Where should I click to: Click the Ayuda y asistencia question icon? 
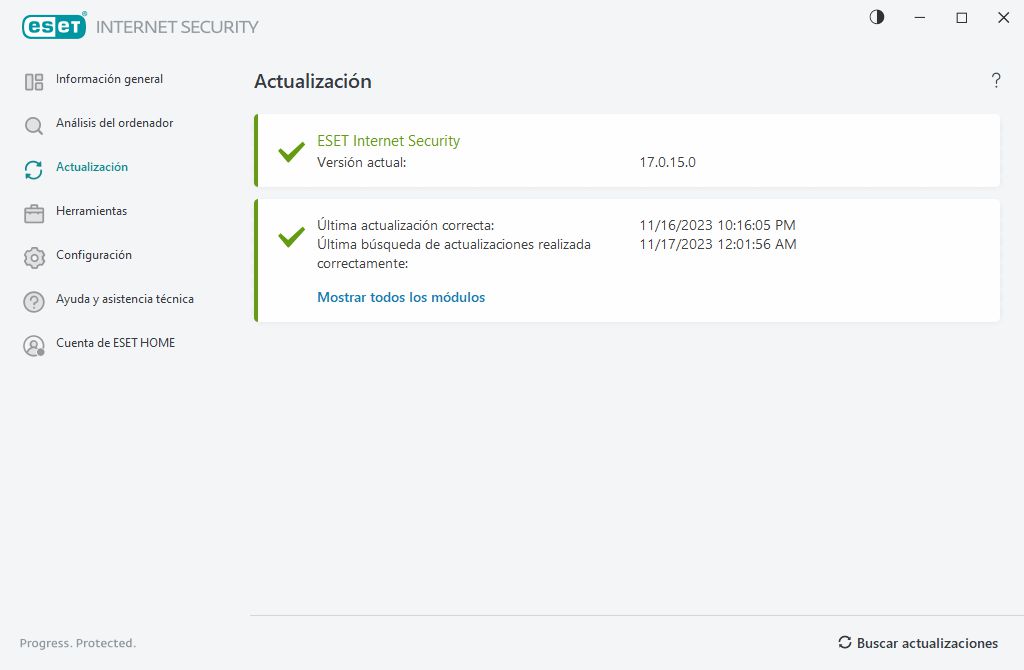click(x=34, y=301)
